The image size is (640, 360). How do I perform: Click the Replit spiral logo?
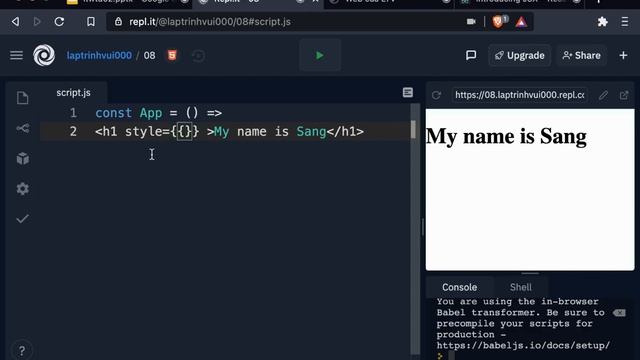(x=44, y=55)
